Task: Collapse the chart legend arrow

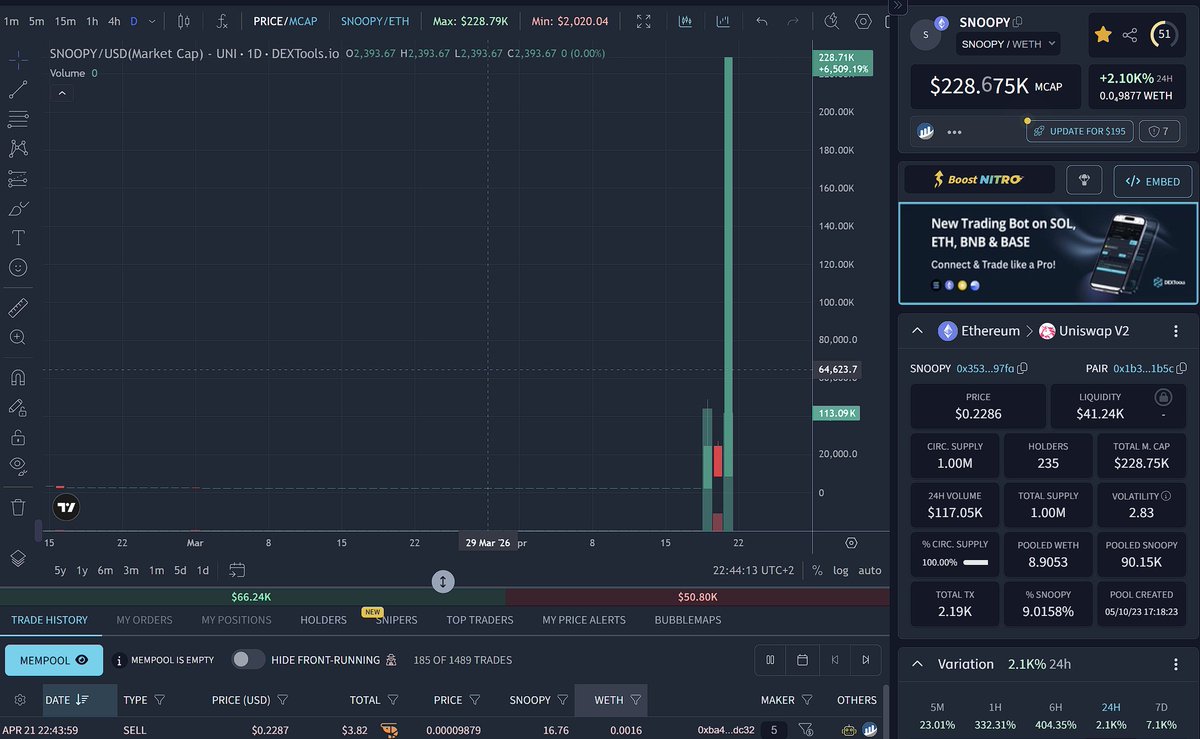Action: click(x=61, y=93)
